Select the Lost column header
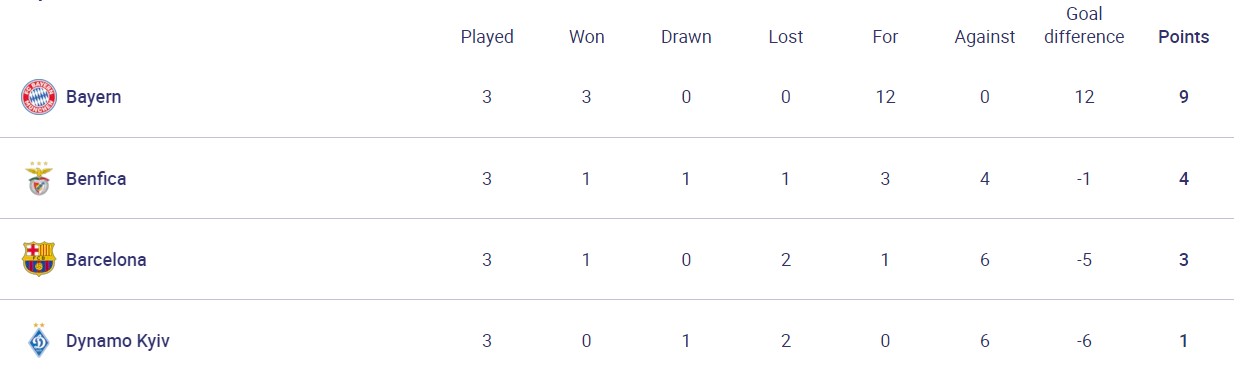Image resolution: width=1242 pixels, height=378 pixels. tap(786, 37)
